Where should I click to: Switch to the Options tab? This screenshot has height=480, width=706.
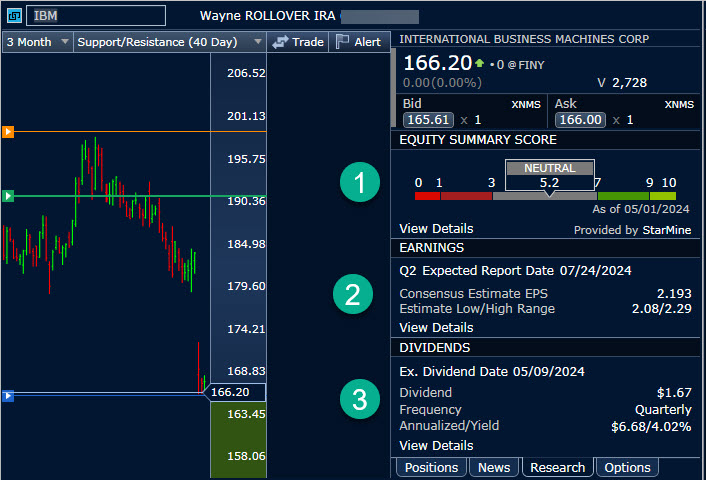click(x=628, y=467)
